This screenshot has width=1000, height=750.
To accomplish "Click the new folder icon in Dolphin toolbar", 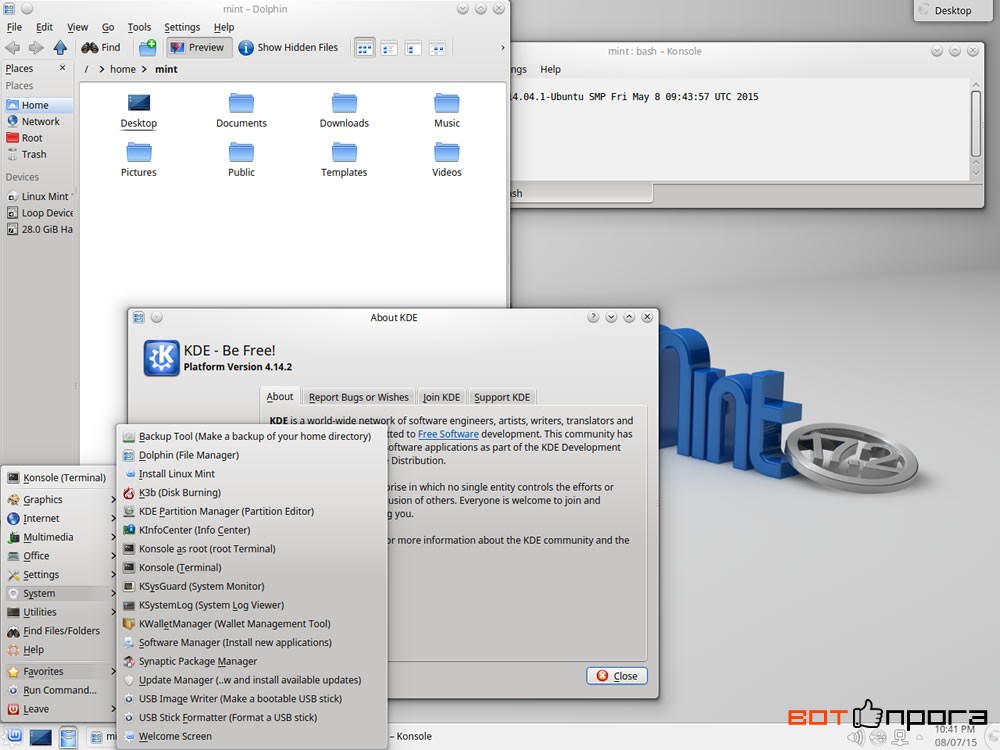I will (147, 47).
